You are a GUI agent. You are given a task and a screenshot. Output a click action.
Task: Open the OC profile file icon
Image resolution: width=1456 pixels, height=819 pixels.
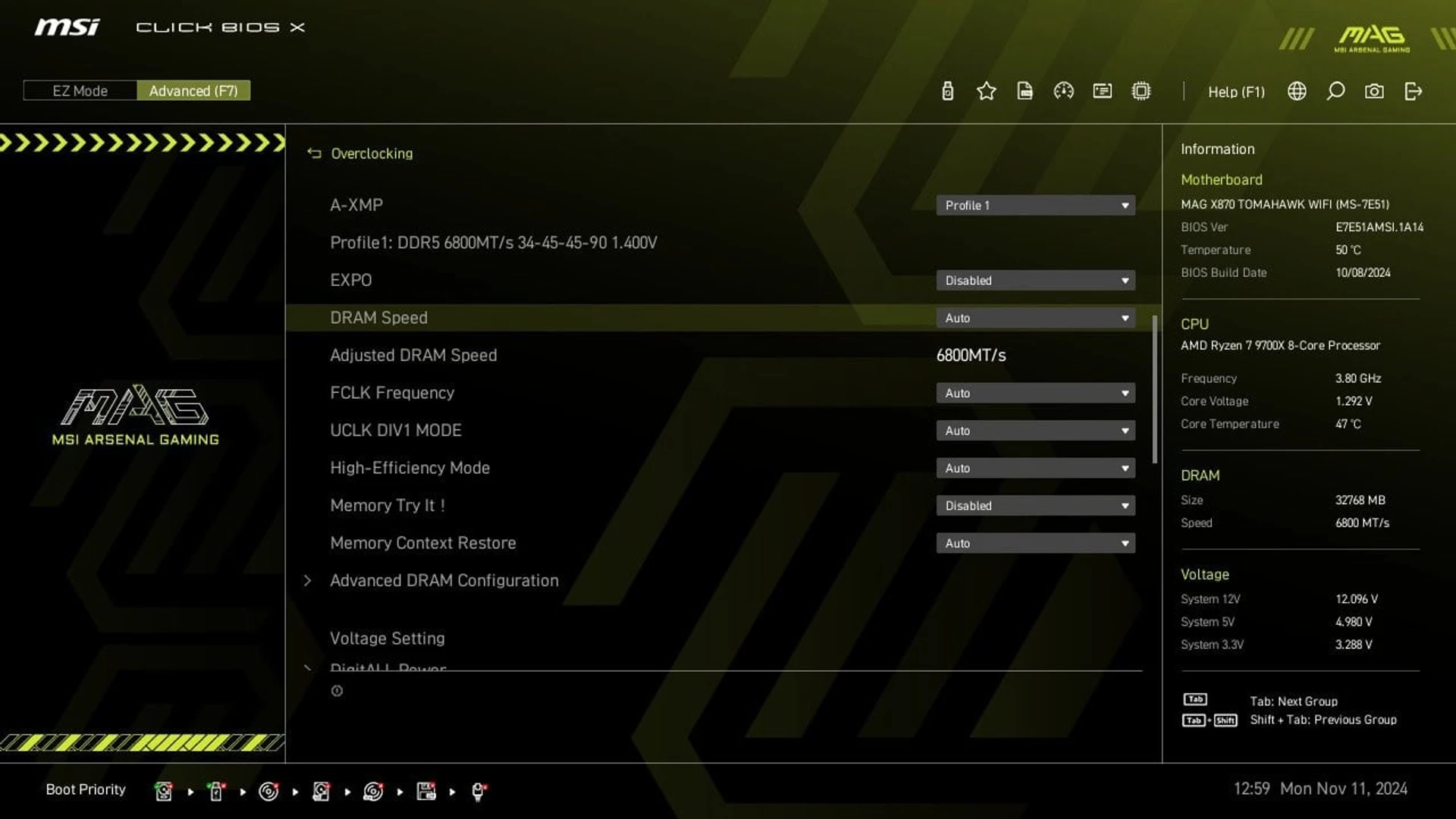click(1025, 92)
